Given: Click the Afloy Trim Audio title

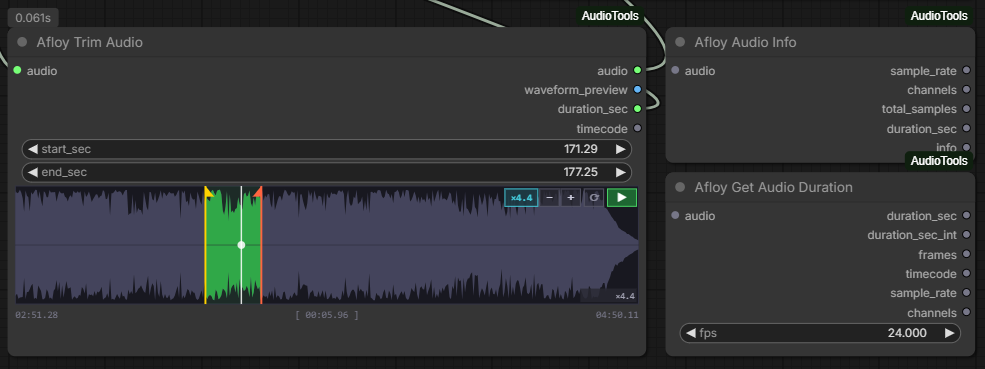Looking at the screenshot, I should 89,42.
